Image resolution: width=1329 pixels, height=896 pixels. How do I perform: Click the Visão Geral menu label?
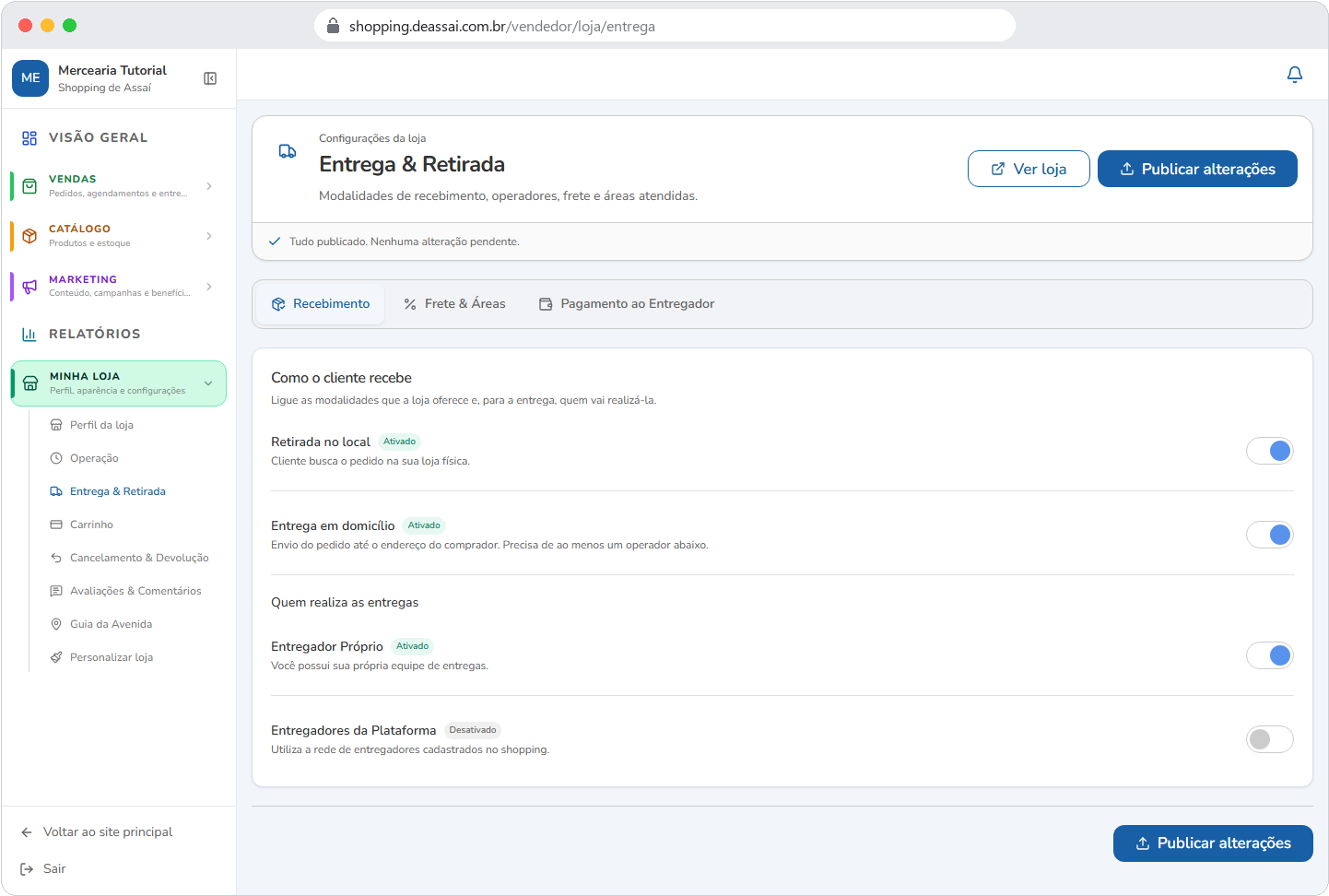click(x=98, y=138)
